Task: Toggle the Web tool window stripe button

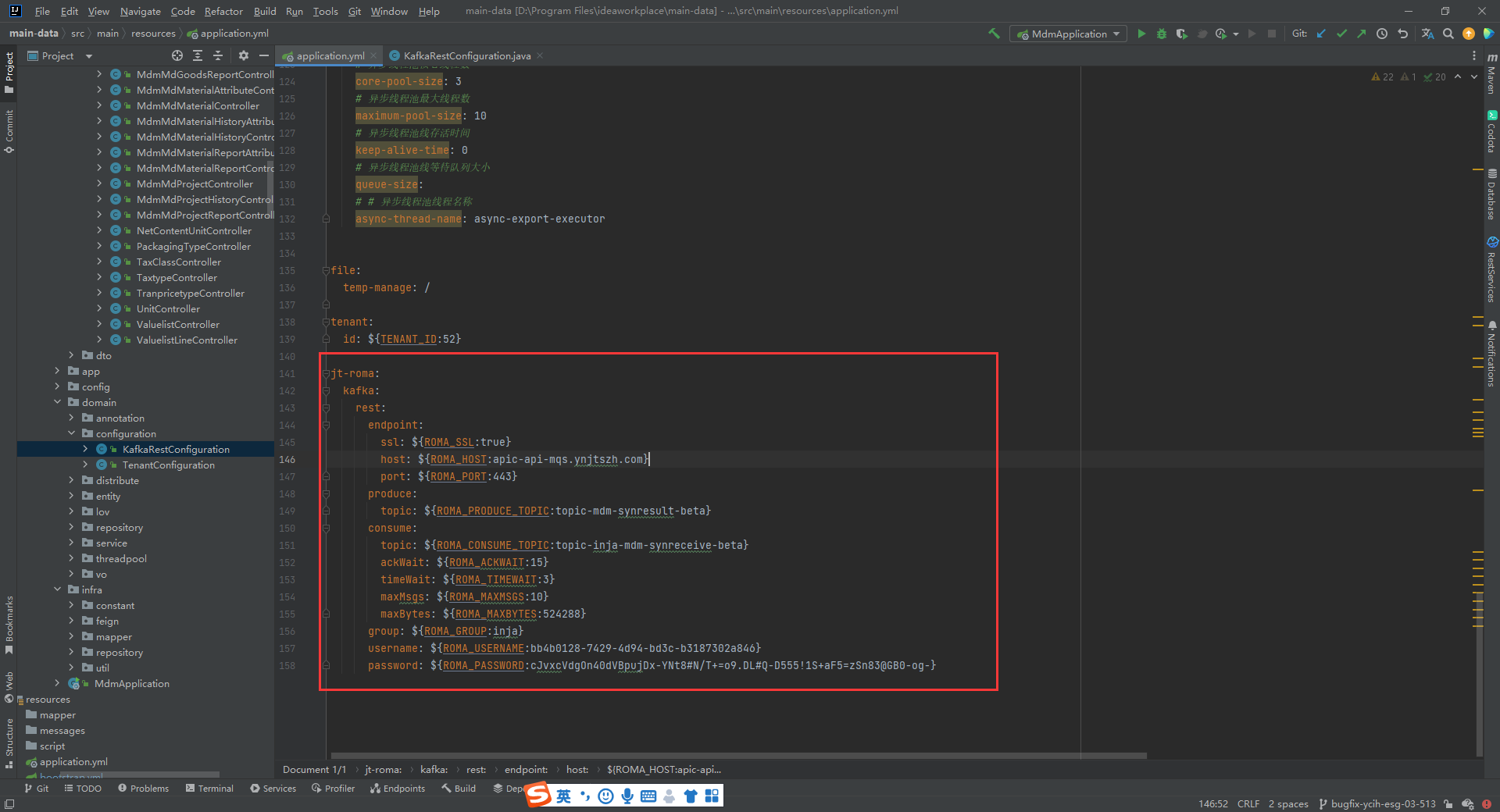Action: pos(9,687)
